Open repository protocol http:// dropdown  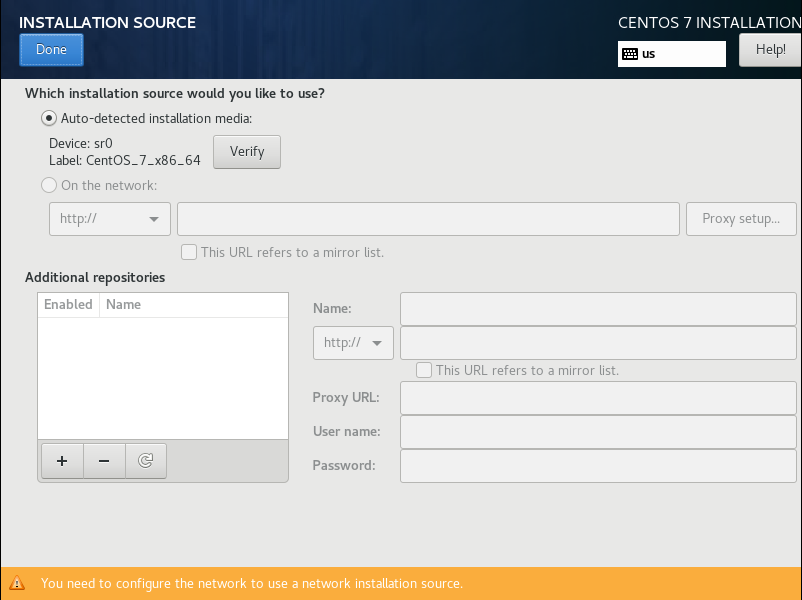click(x=353, y=343)
